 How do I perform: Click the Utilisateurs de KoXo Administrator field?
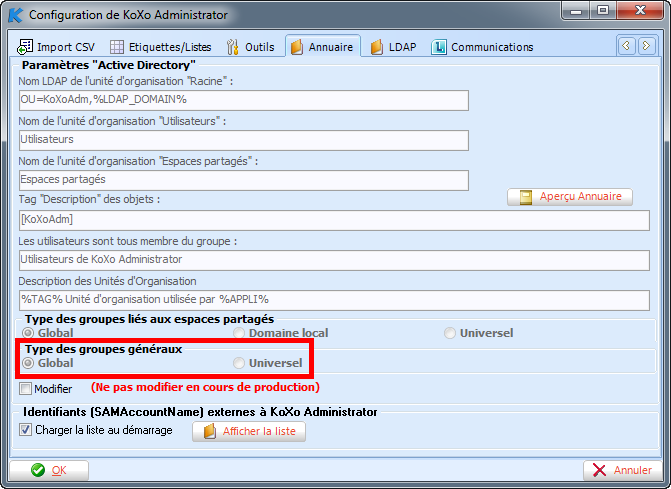(334, 260)
